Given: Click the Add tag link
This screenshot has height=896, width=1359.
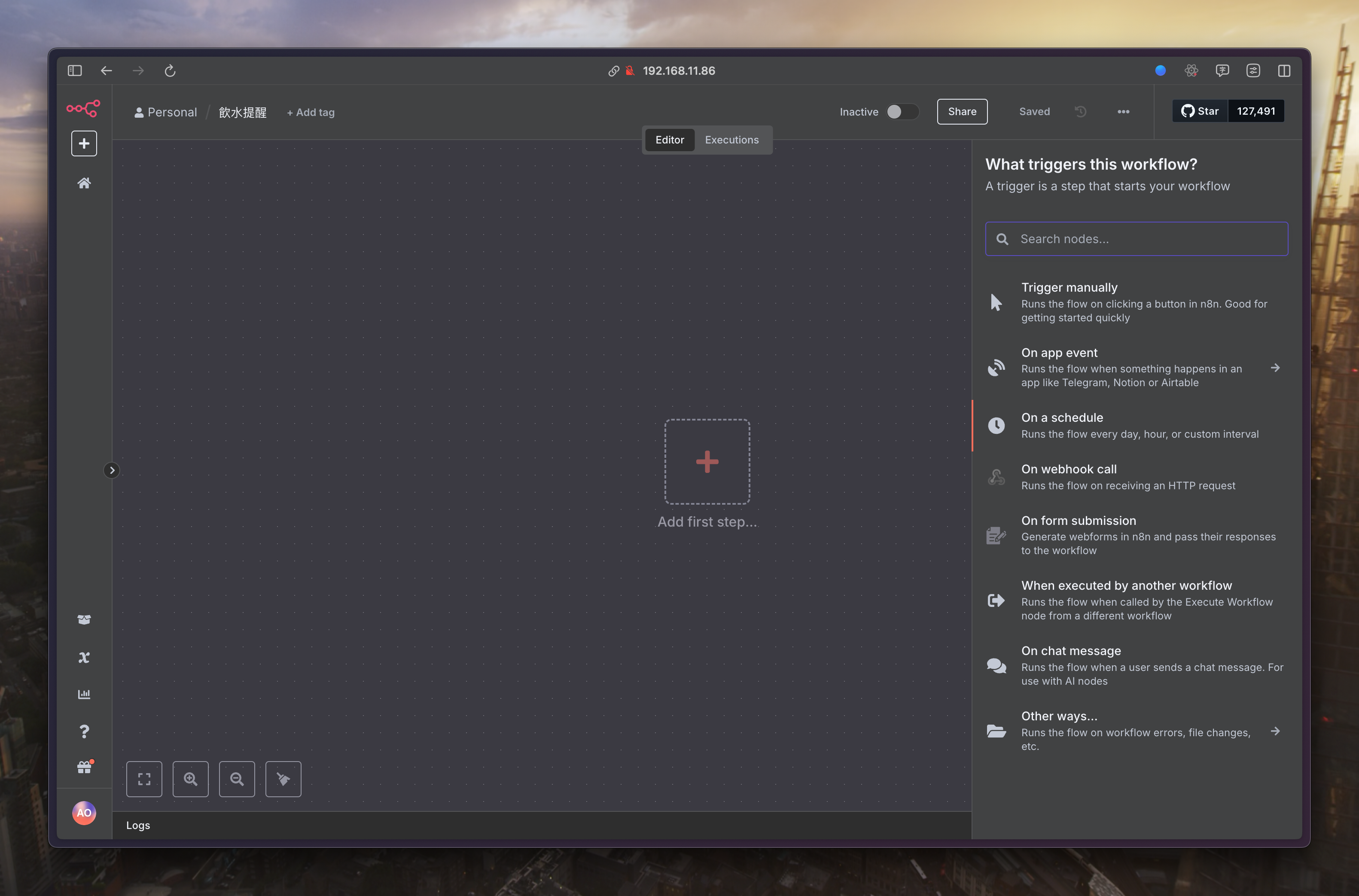Looking at the screenshot, I should tap(311, 113).
